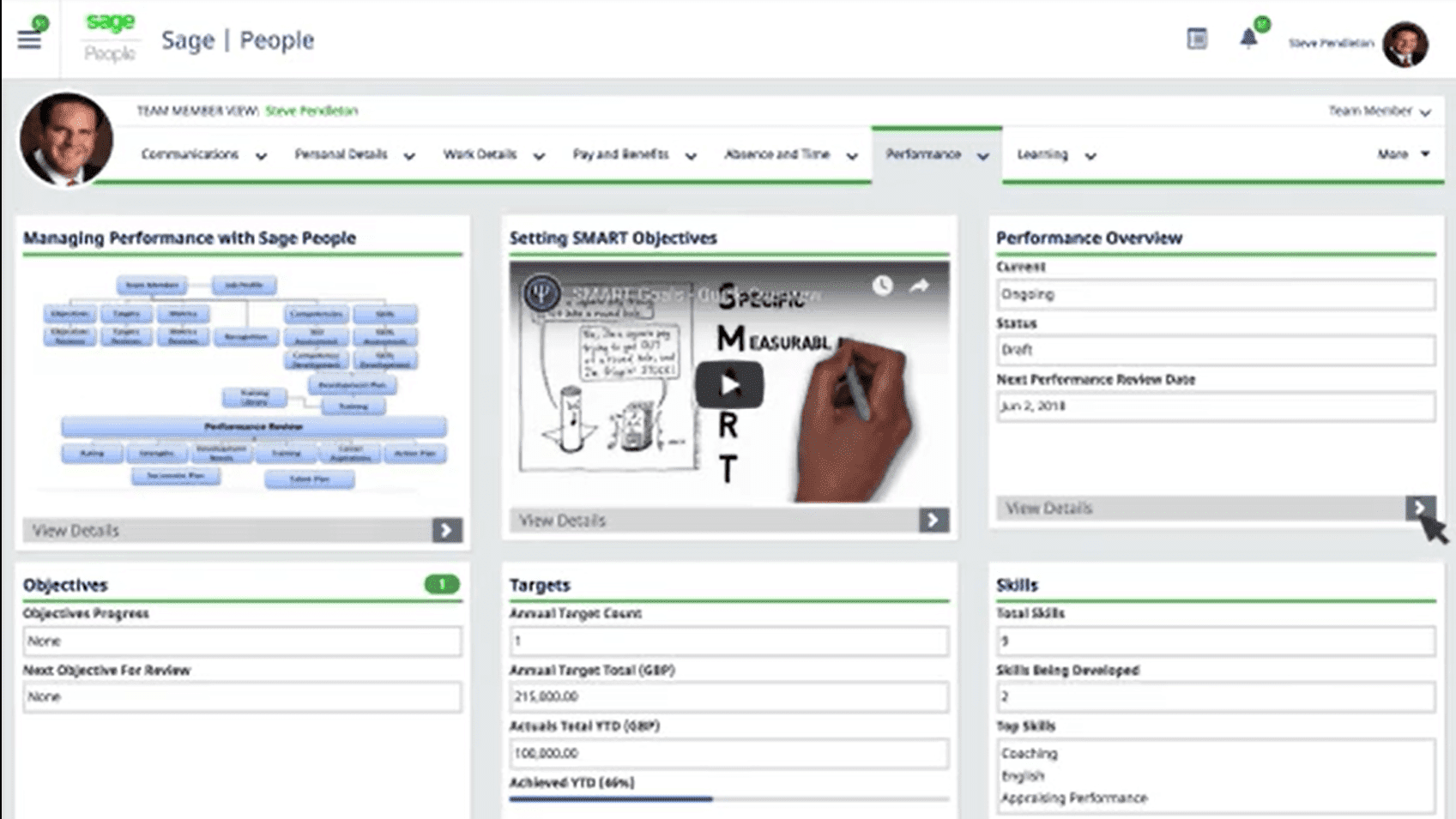This screenshot has width=1456, height=819.
Task: Click the user avatar in top-right corner
Action: pyautogui.click(x=1405, y=43)
